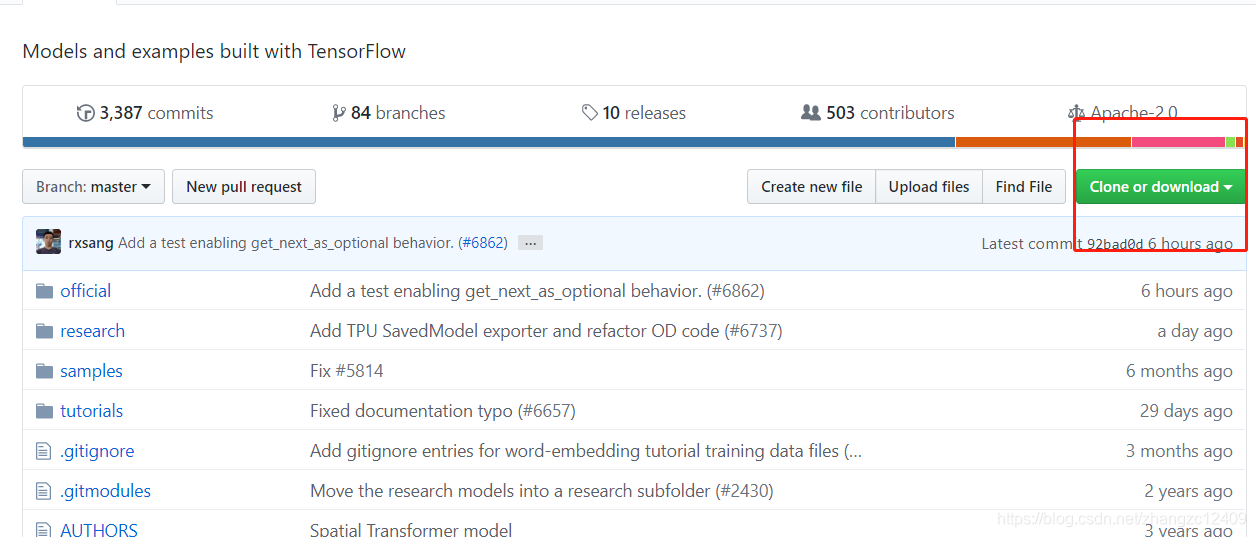The width and height of the screenshot is (1256, 537).
Task: Click the Upload files button
Action: pyautogui.click(x=929, y=187)
